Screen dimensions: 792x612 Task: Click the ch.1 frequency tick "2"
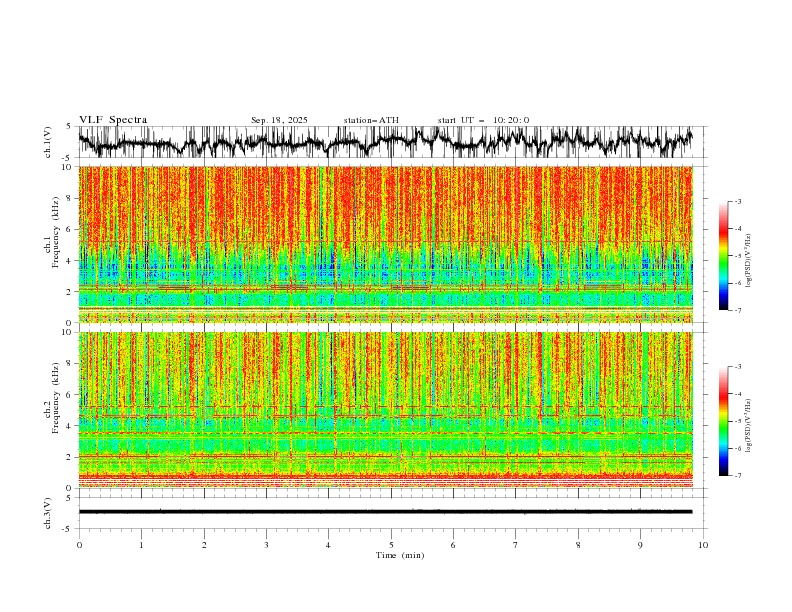71,292
